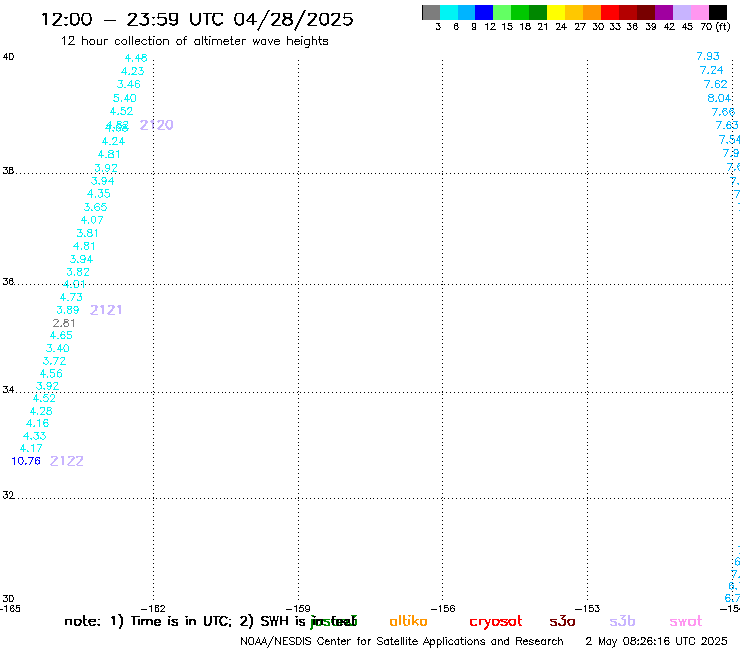The image size is (740, 650).
Task: Click the gray 3 ft legend swatch
Action: click(431, 12)
